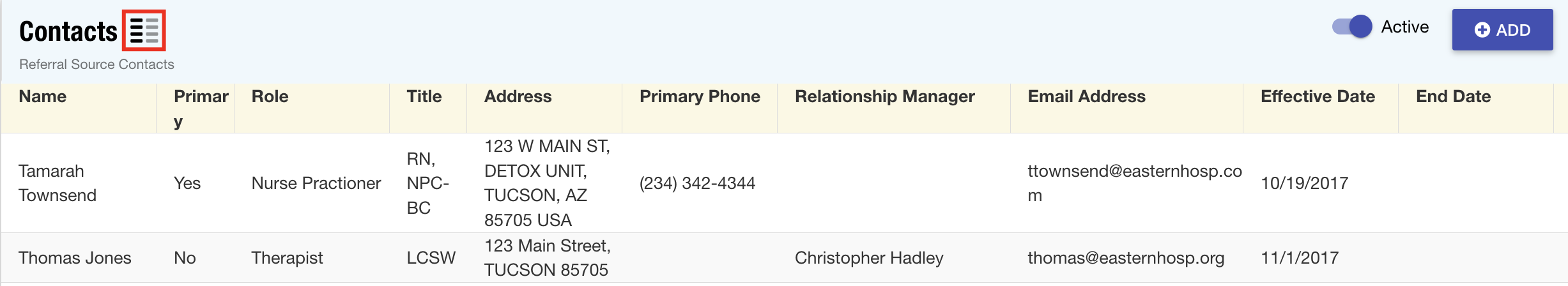The image size is (1568, 286).
Task: Click the Effective Date column header
Action: (1318, 96)
